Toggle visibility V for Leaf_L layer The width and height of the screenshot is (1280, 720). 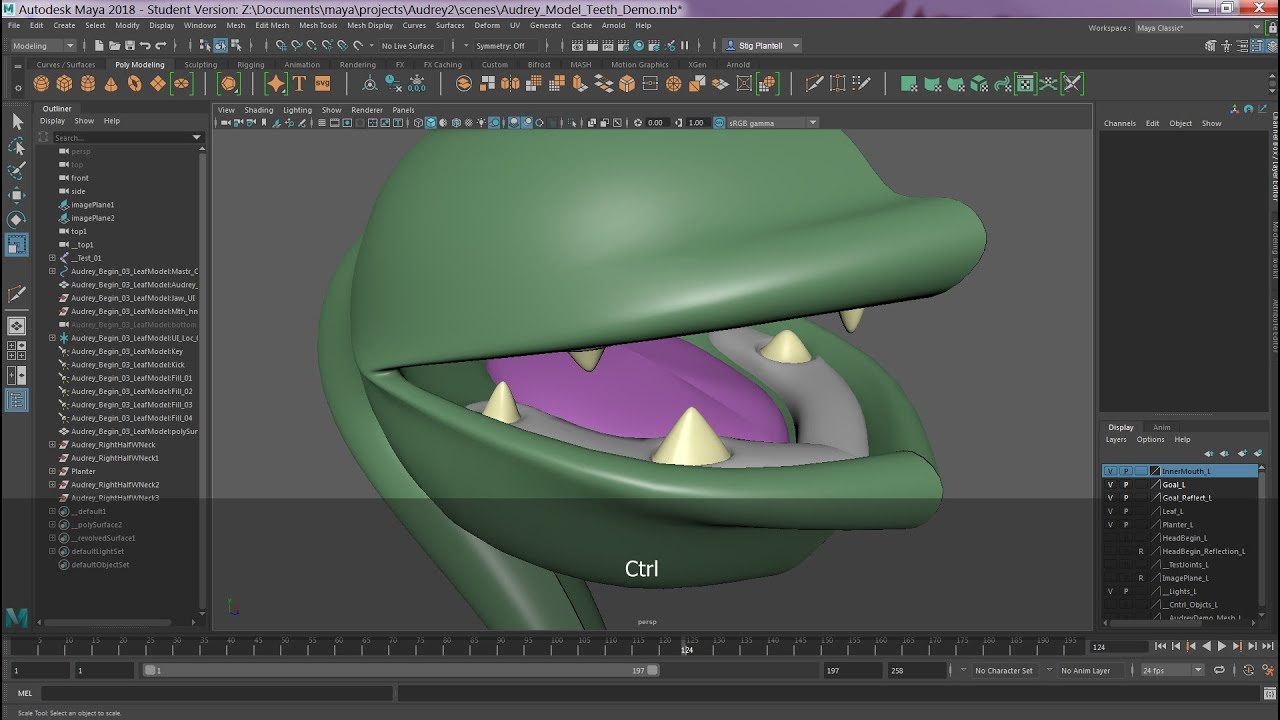tap(1110, 511)
